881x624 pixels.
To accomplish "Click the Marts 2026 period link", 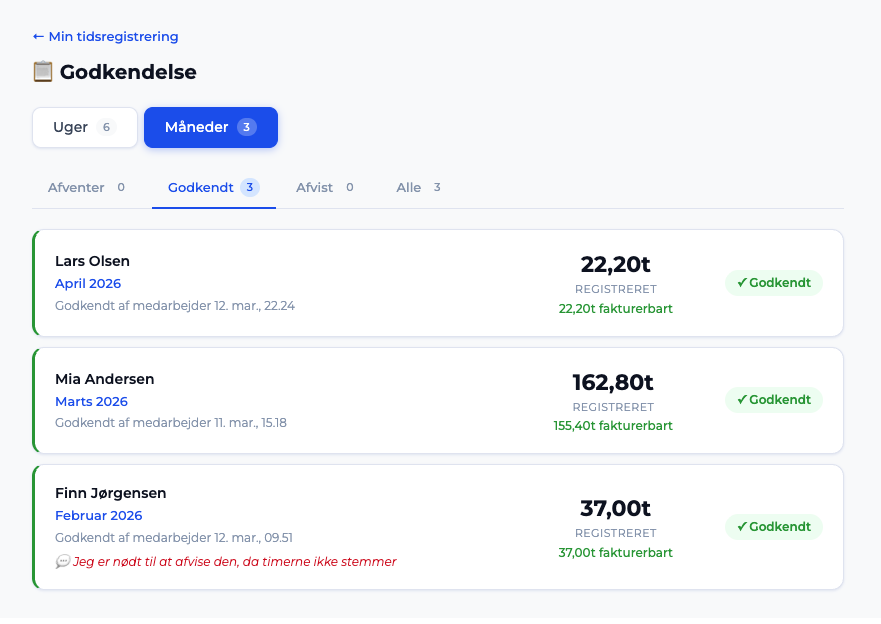I will [x=91, y=402].
